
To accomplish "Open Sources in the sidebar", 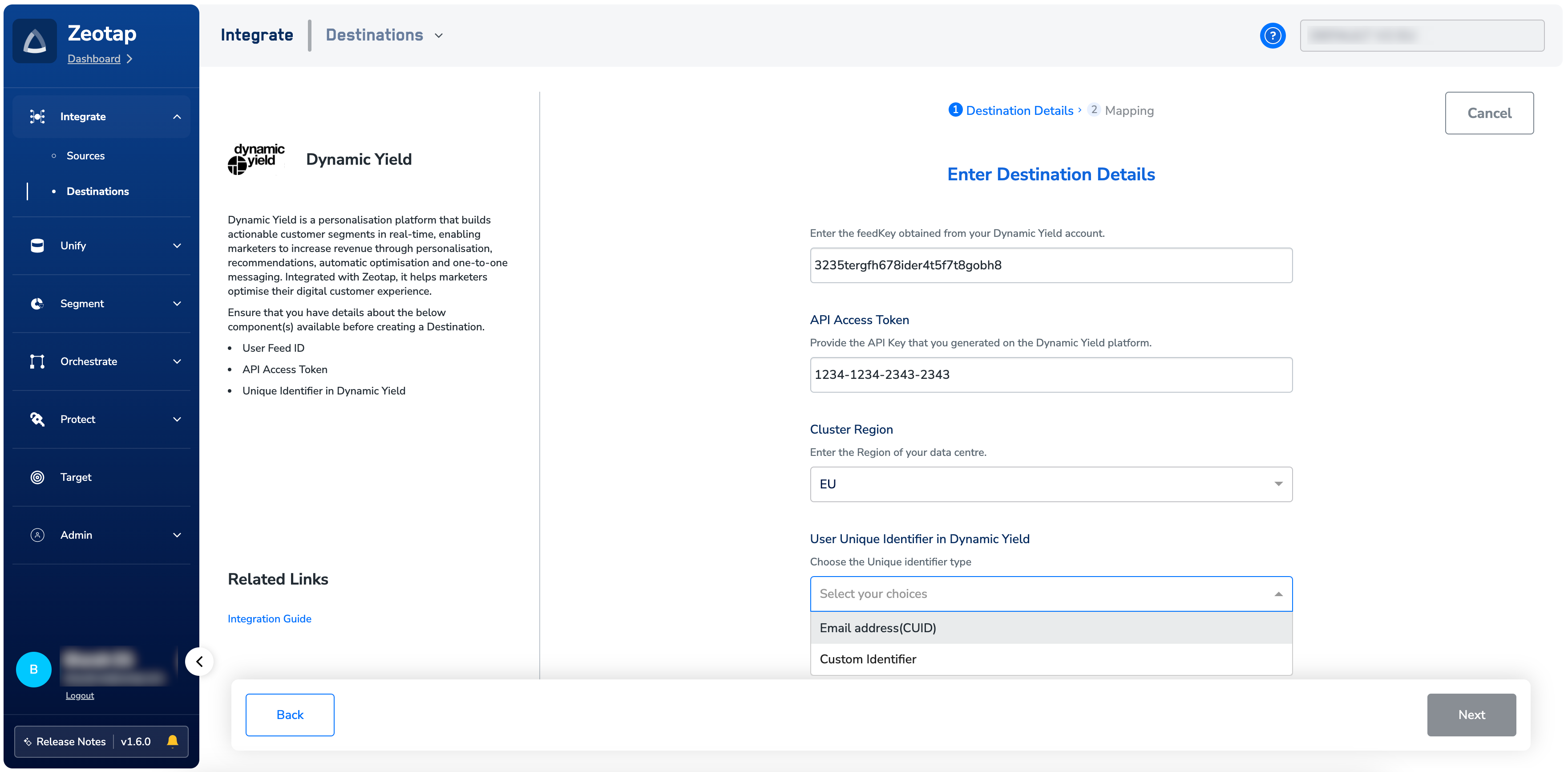I will point(85,156).
